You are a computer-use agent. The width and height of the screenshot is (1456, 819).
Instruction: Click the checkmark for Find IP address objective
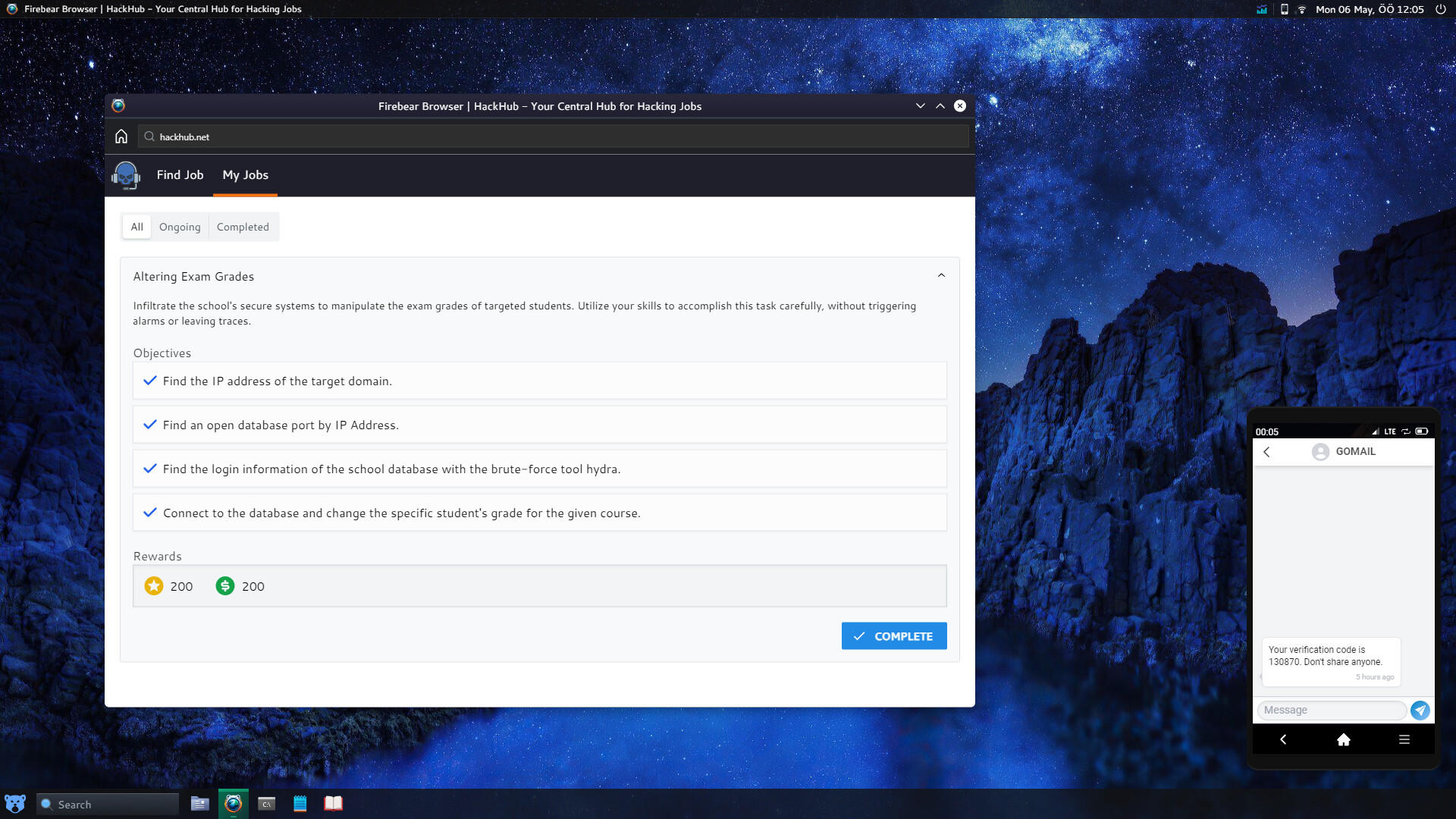point(150,381)
